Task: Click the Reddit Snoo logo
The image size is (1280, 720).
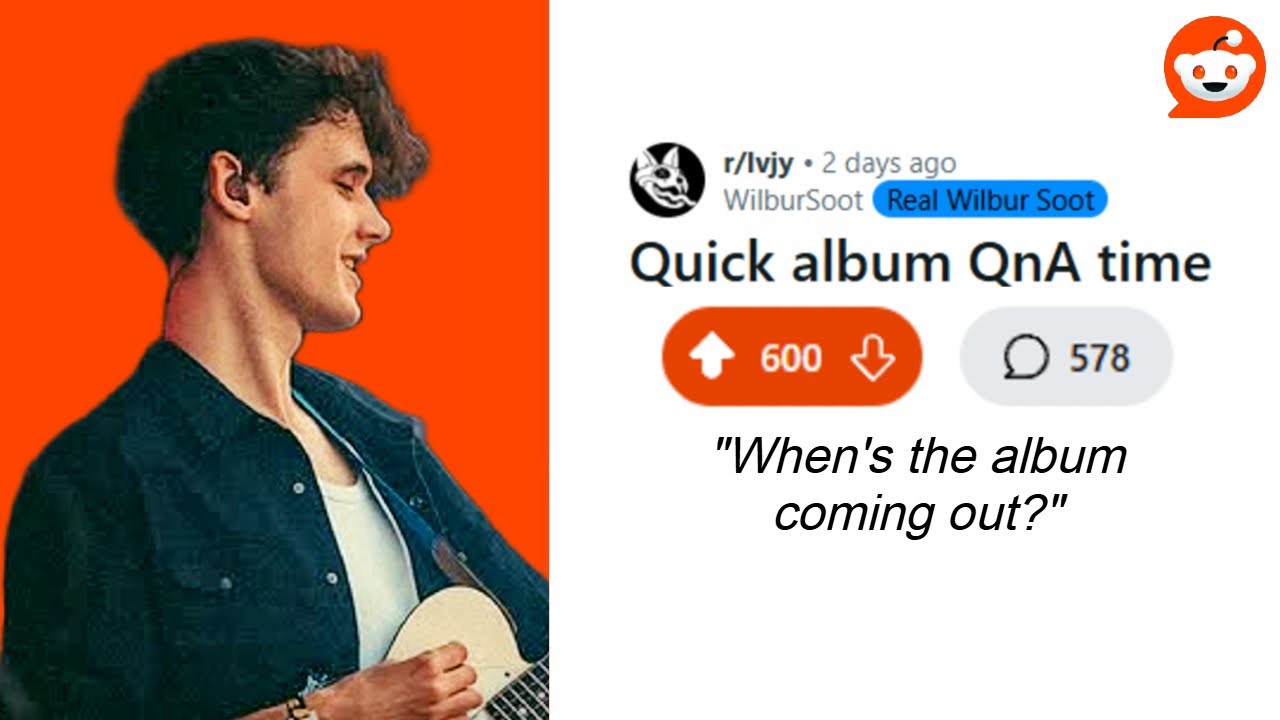Action: tap(1215, 68)
